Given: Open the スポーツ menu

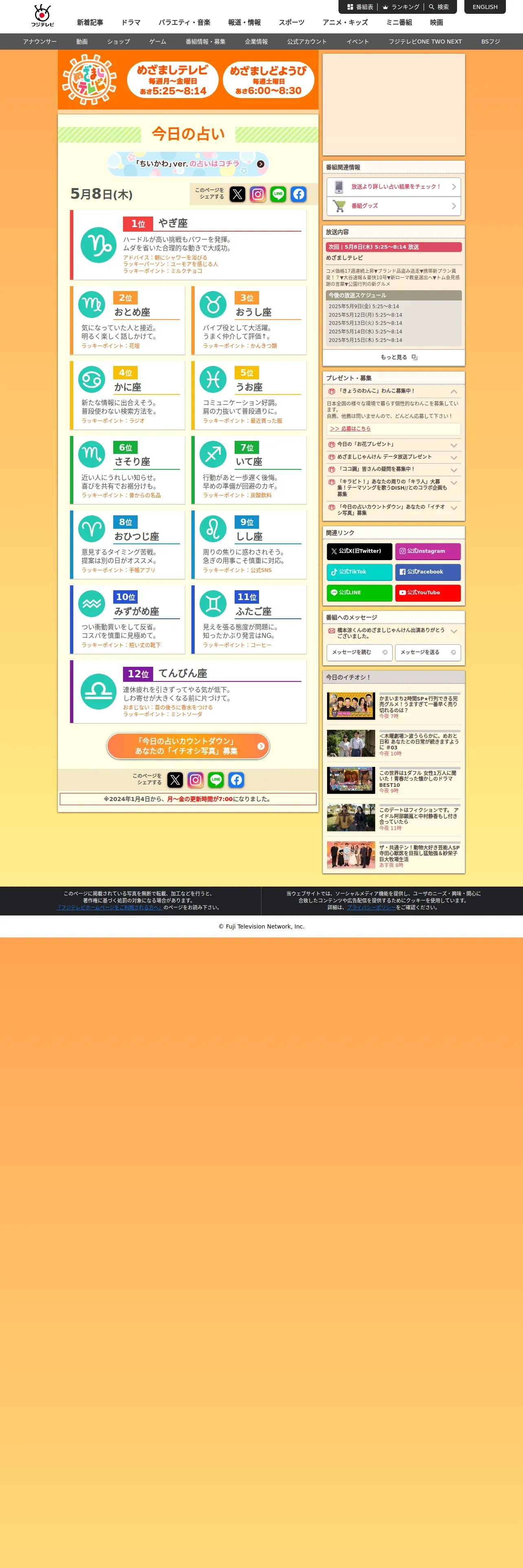Looking at the screenshot, I should point(292,22).
